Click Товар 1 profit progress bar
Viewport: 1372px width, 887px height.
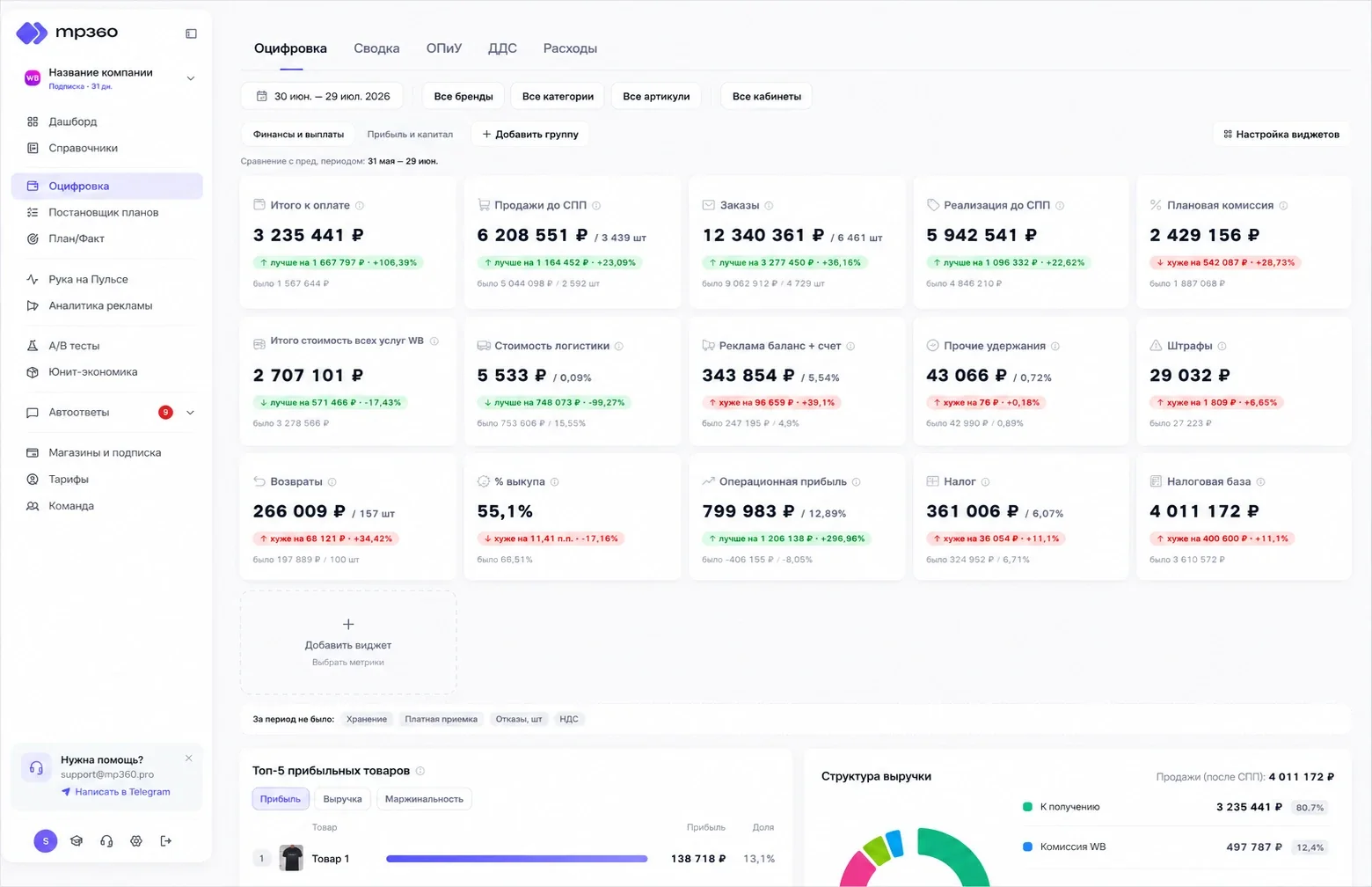(x=517, y=859)
